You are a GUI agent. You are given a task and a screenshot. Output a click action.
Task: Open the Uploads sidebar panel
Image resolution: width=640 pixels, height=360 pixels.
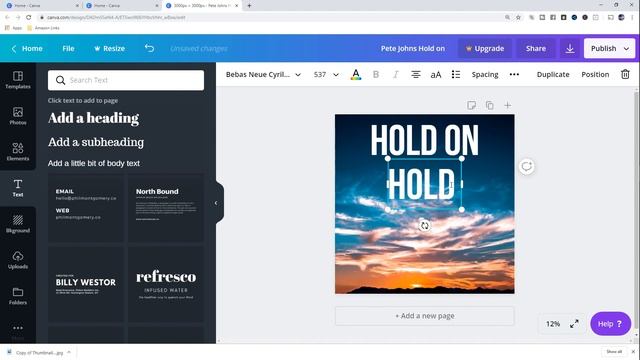[x=18, y=260]
